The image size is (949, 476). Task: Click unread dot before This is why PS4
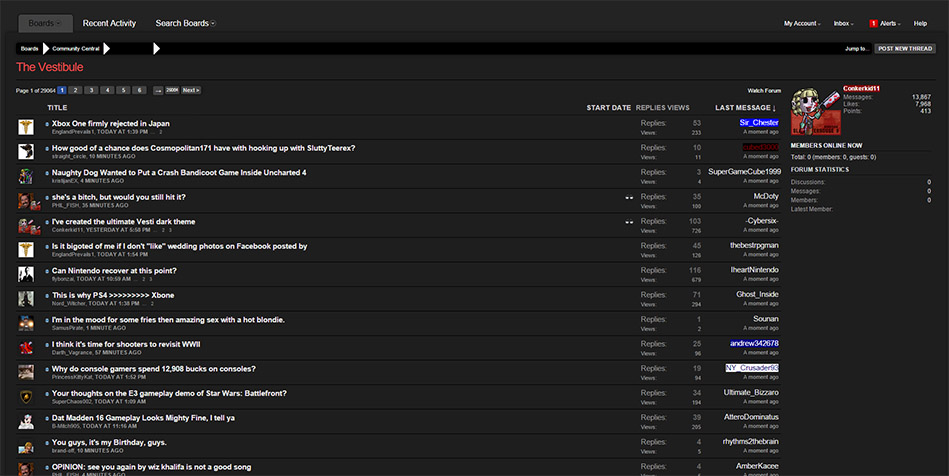(47, 296)
